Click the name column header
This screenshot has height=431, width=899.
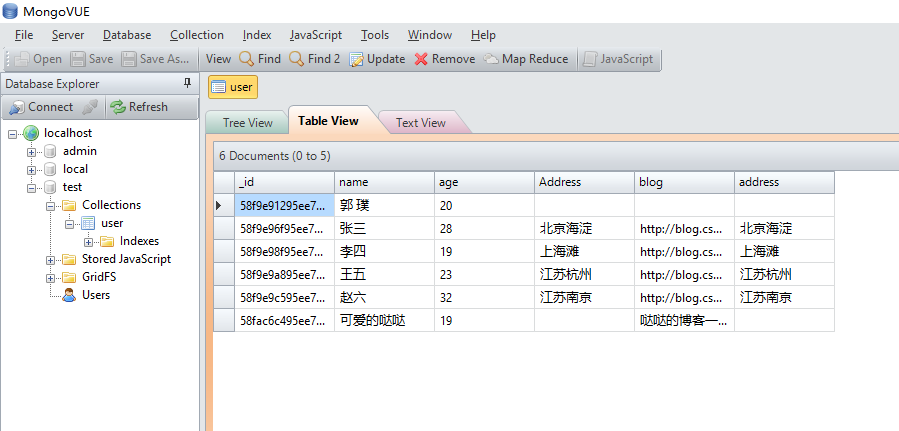384,182
